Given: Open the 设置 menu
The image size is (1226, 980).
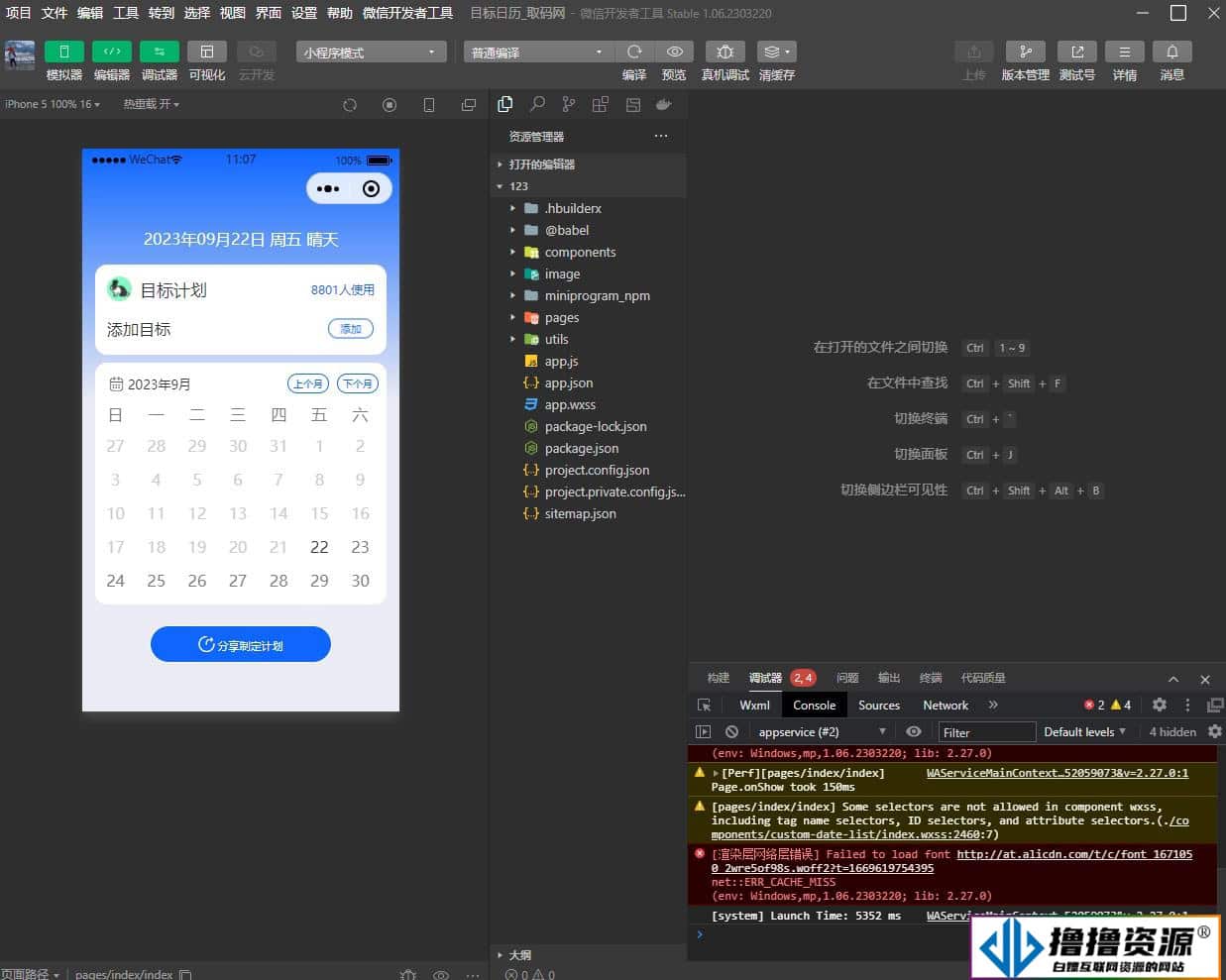Looking at the screenshot, I should (304, 13).
